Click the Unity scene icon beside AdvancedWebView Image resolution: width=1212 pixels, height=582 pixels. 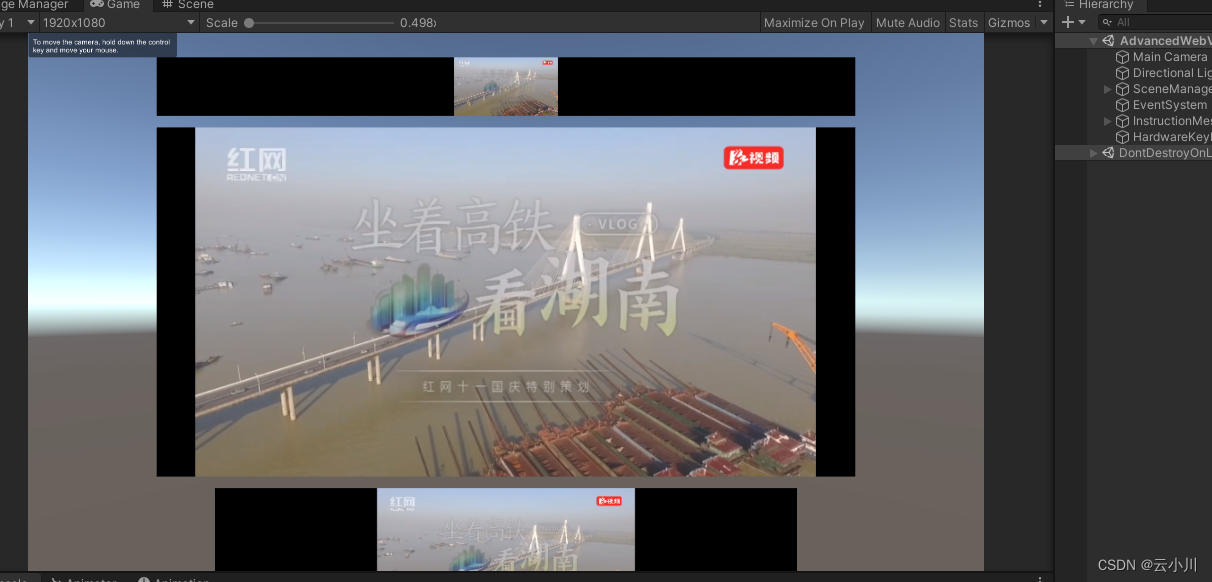[1106, 40]
